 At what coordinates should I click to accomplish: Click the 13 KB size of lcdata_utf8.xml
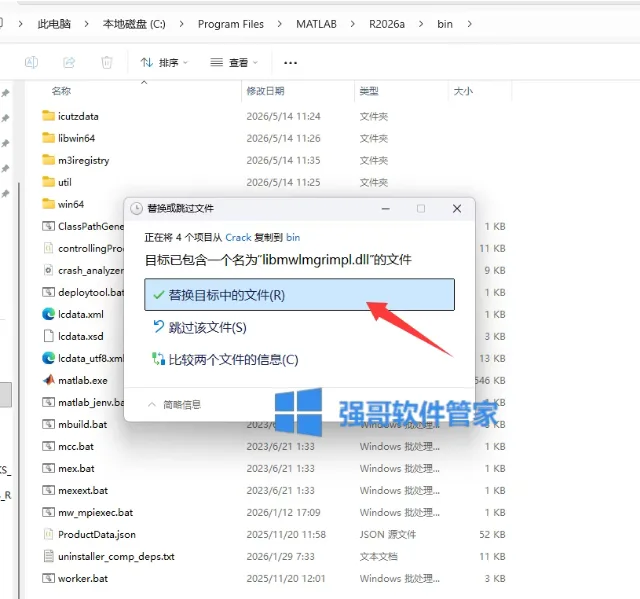[x=492, y=358]
